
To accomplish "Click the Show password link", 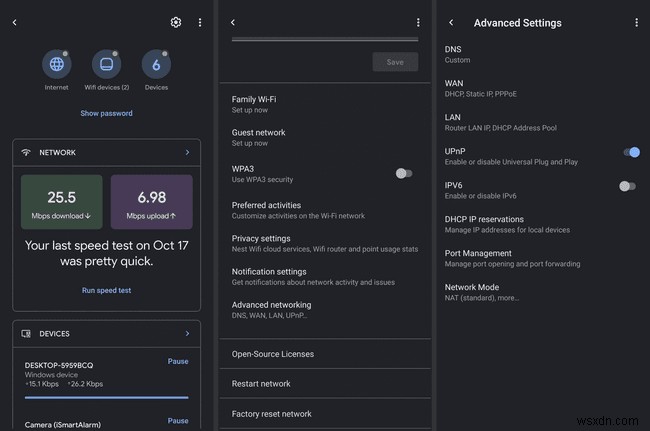I will (x=106, y=113).
